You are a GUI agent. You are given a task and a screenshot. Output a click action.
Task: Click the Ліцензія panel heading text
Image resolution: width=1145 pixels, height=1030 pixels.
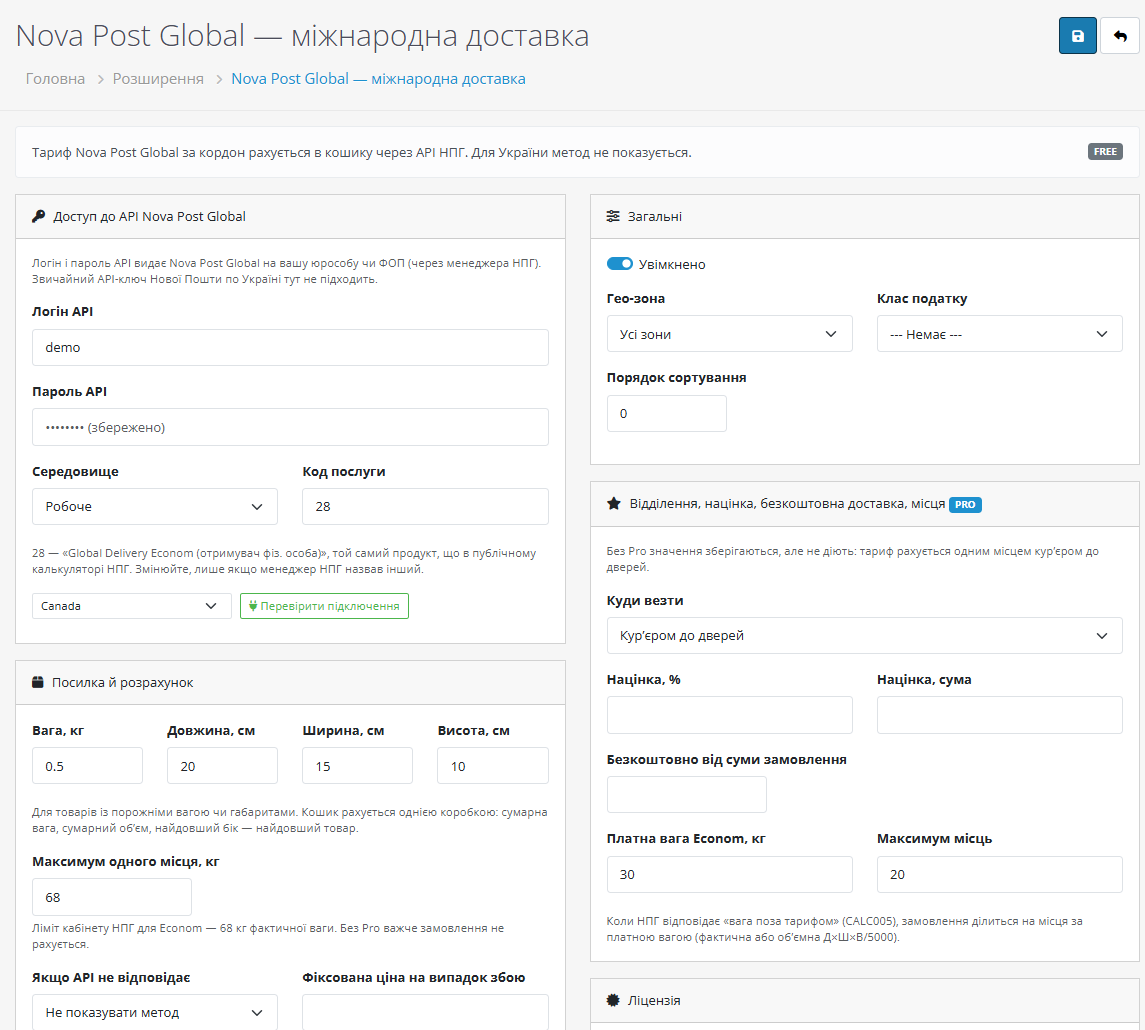pos(654,1000)
